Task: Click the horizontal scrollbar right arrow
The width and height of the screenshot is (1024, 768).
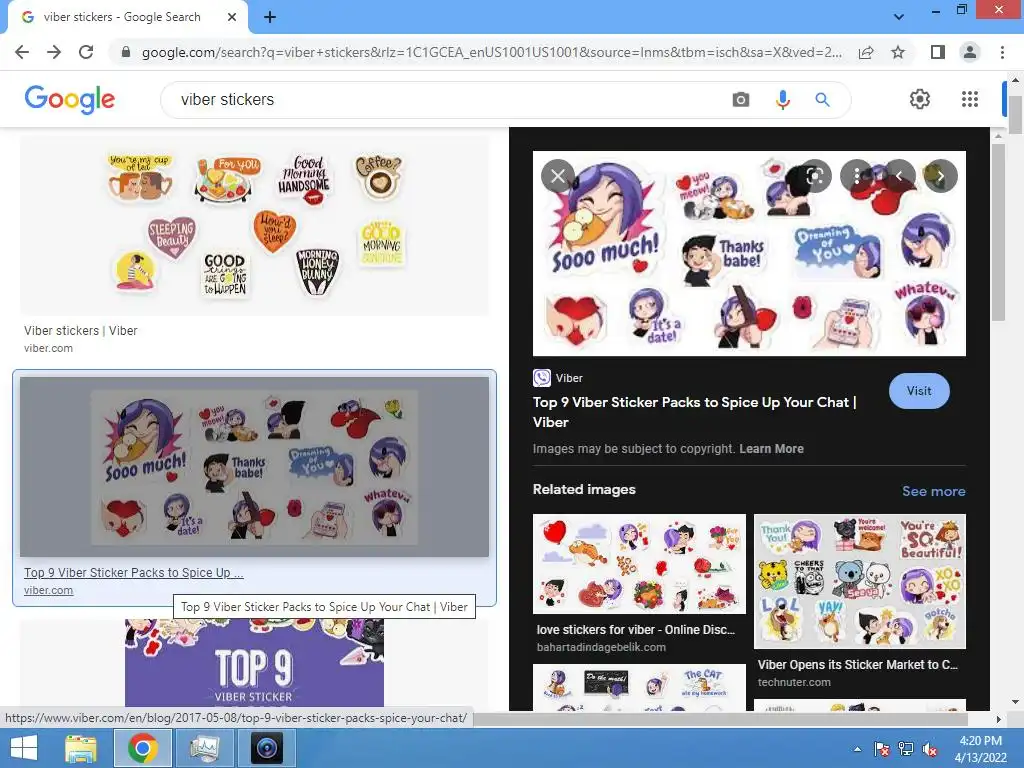Action: (998, 719)
